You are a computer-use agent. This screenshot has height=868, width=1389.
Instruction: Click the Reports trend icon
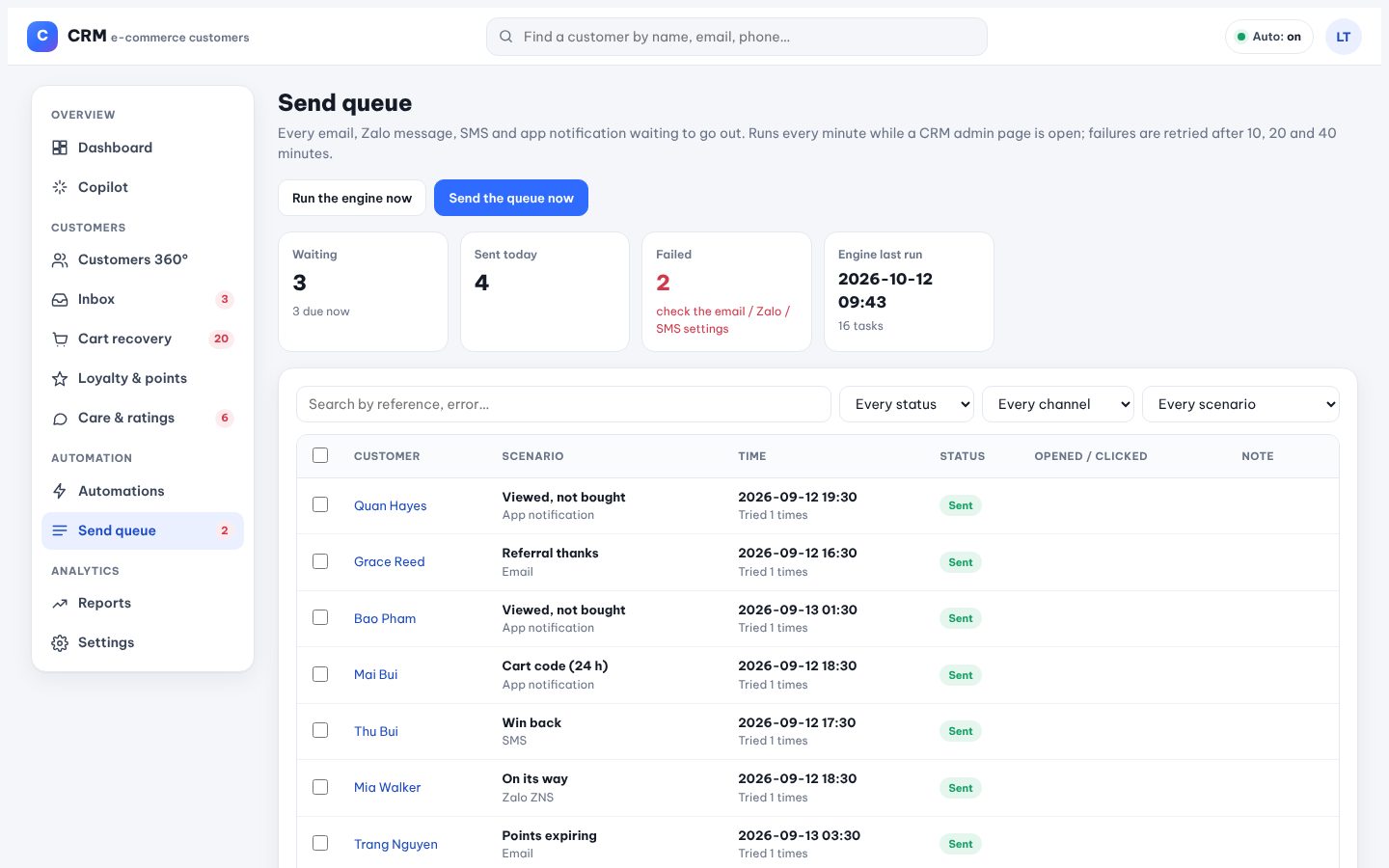point(60,603)
